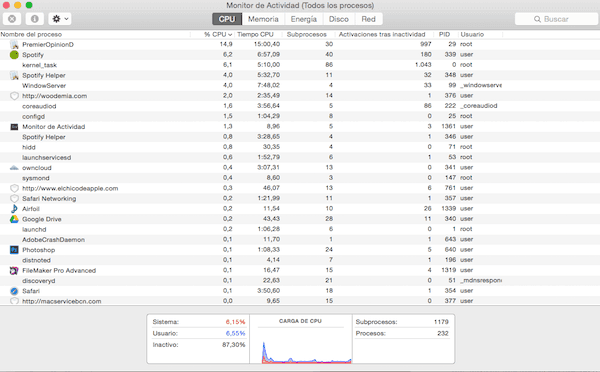Select the hidd process name
This screenshot has height=372, width=600.
click(29, 147)
